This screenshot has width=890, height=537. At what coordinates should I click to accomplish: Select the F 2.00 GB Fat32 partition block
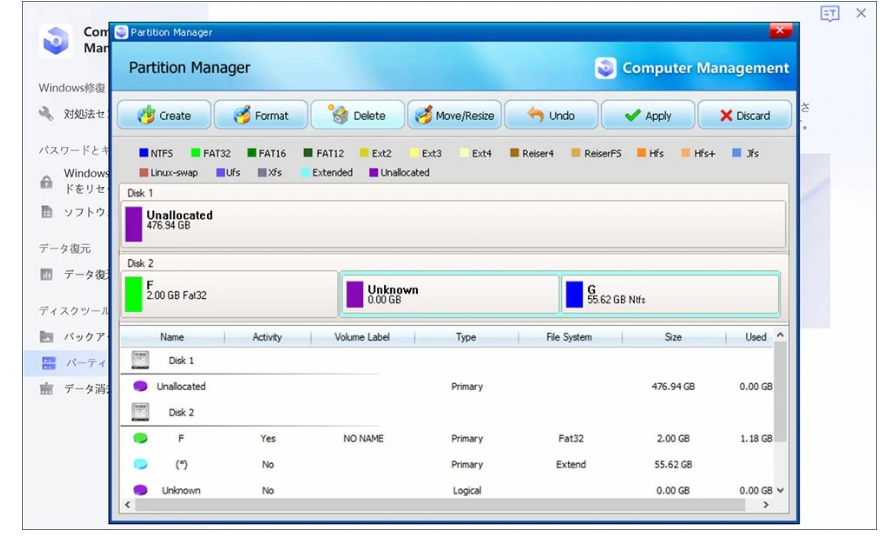(x=229, y=294)
